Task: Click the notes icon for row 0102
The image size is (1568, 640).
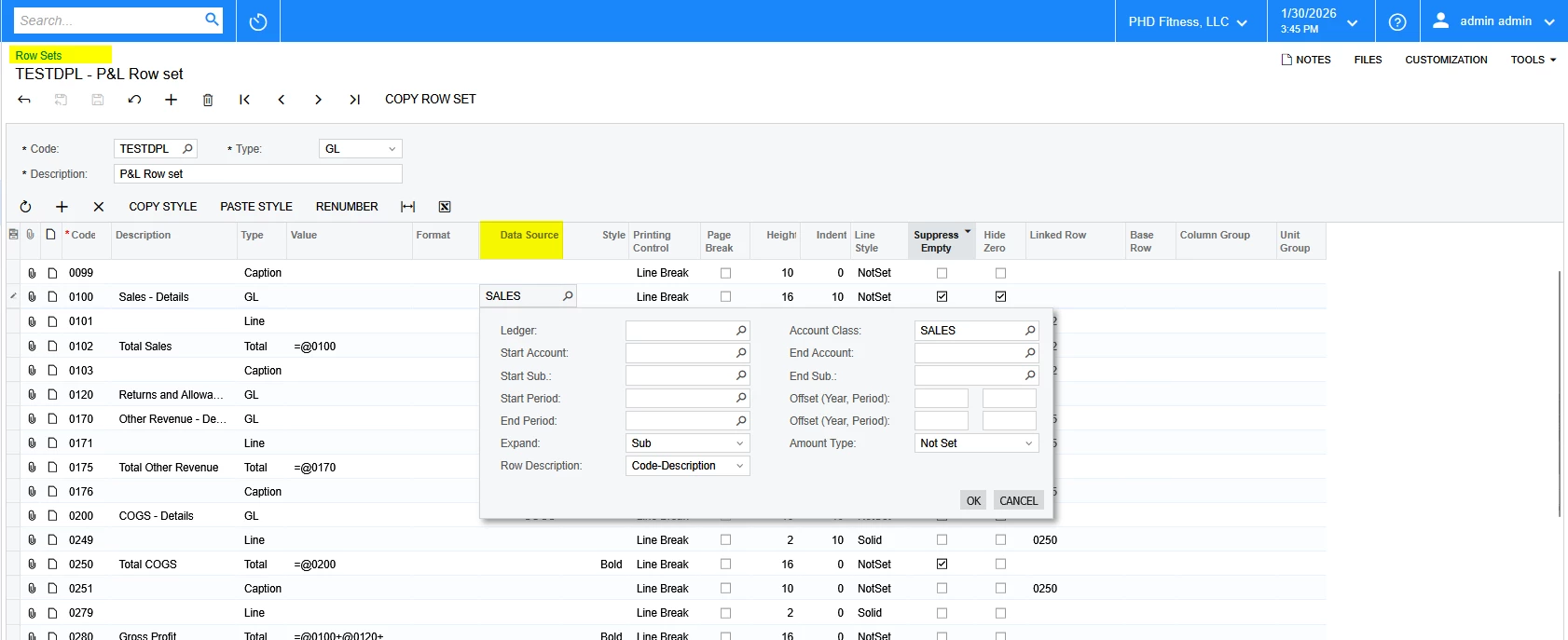Action: click(x=53, y=347)
